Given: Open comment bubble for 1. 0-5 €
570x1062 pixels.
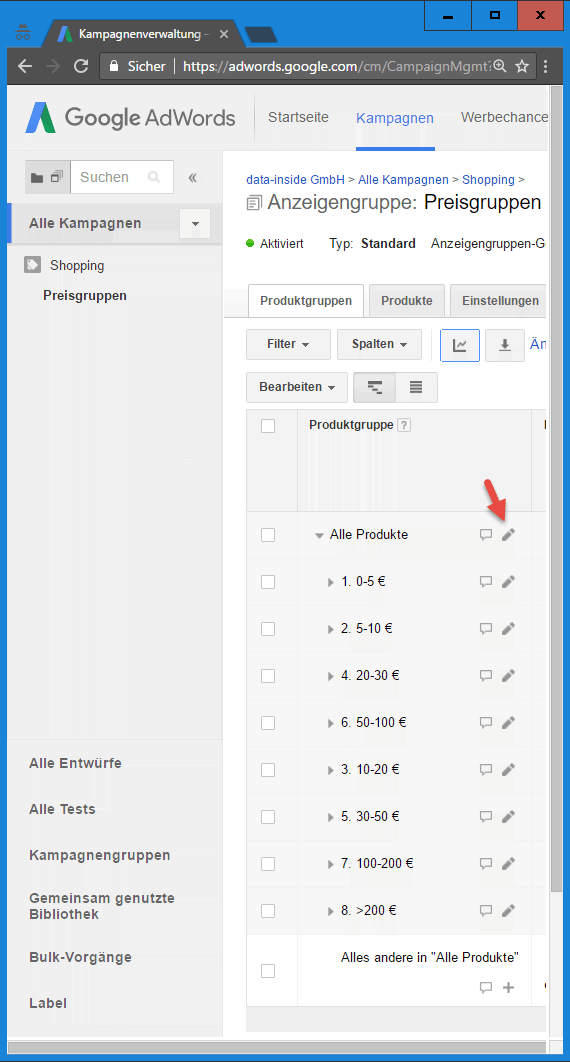Looking at the screenshot, I should tap(485, 581).
